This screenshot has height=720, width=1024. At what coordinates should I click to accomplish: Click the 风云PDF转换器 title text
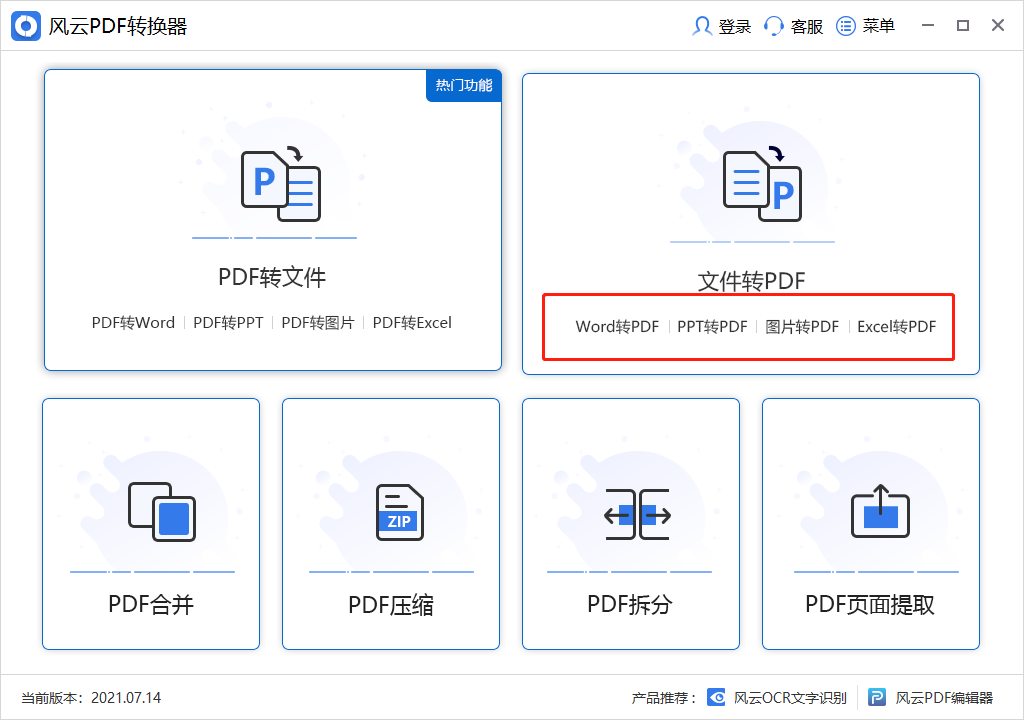pos(118,26)
